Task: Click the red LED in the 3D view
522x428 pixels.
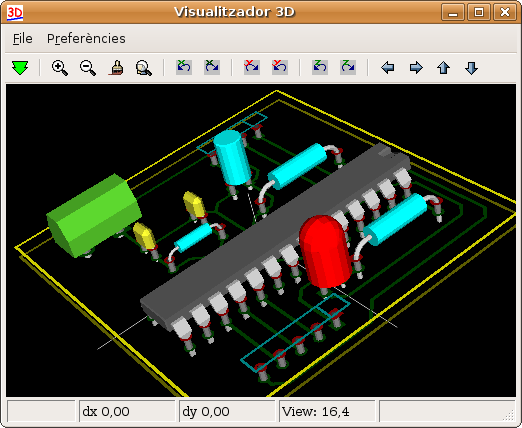Action: tap(325, 252)
